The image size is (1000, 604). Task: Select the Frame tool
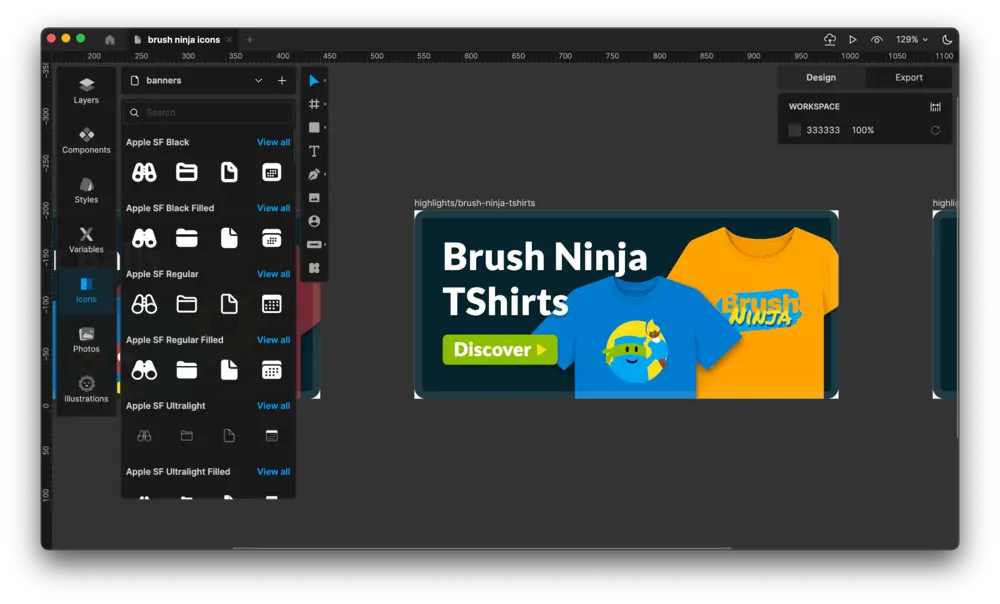[x=314, y=103]
